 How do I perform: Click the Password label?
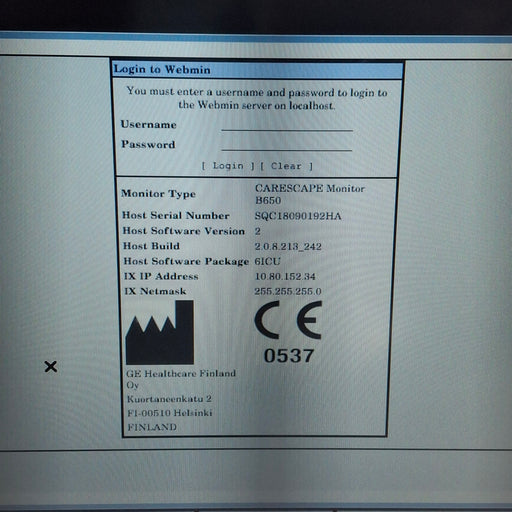(148, 144)
